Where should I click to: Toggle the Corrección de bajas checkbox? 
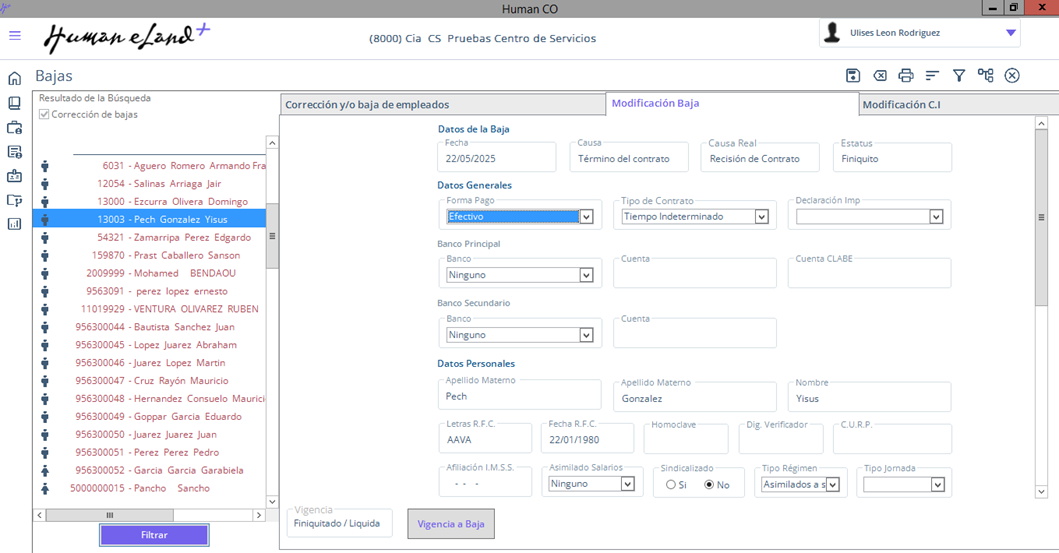[44, 115]
